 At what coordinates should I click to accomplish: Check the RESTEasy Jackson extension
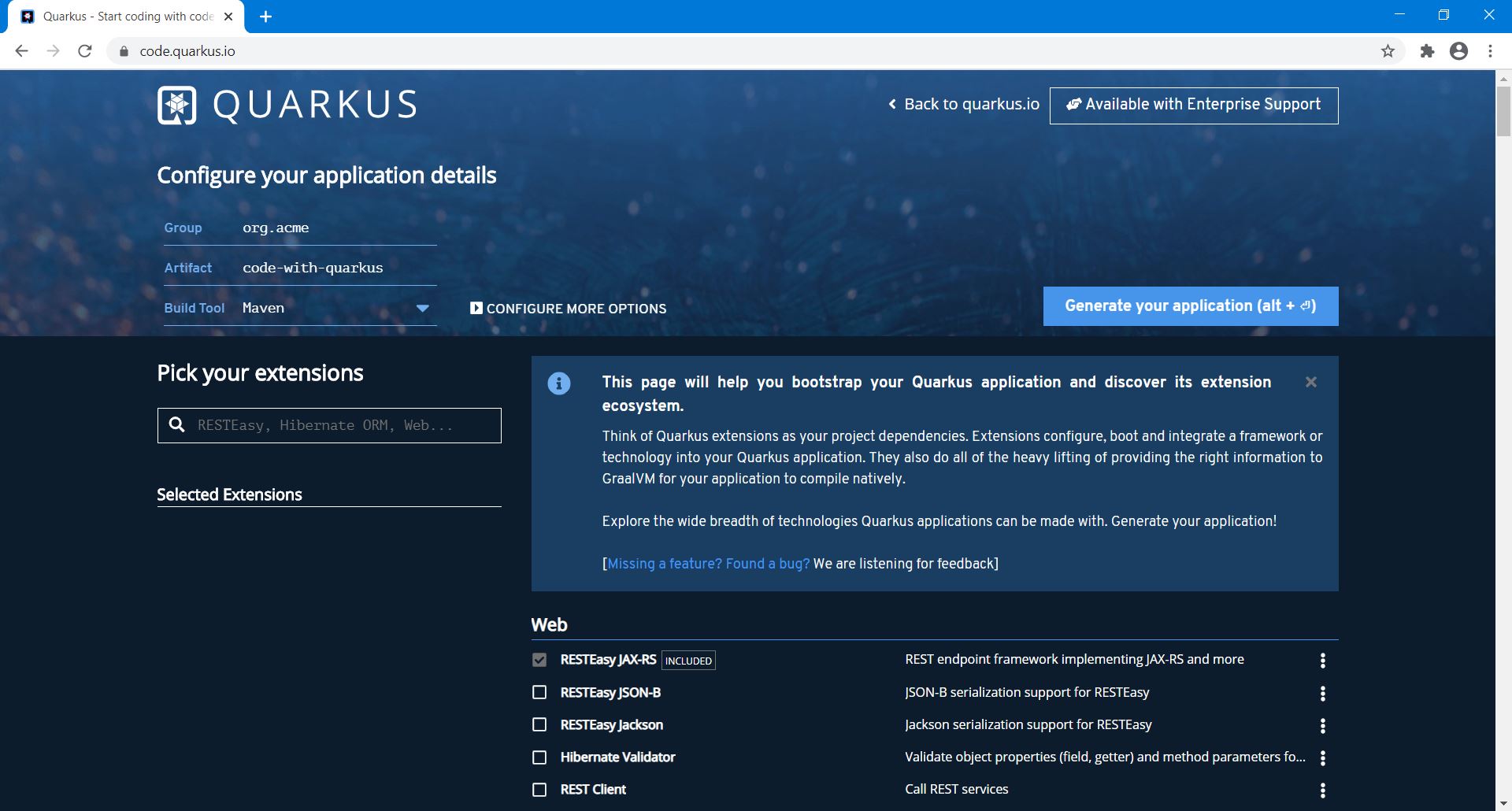pos(539,724)
